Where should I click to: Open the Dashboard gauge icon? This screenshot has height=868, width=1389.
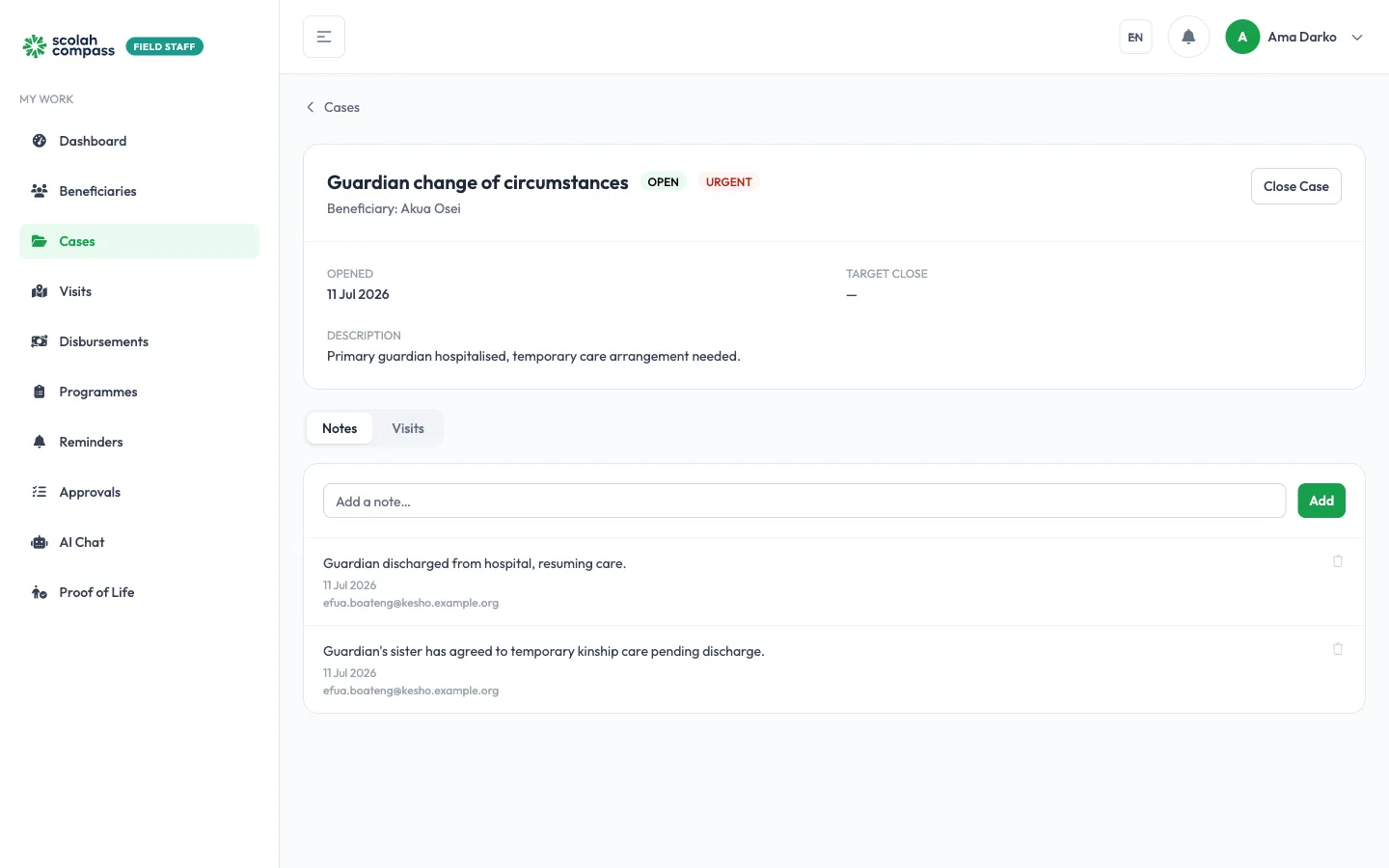[40, 141]
